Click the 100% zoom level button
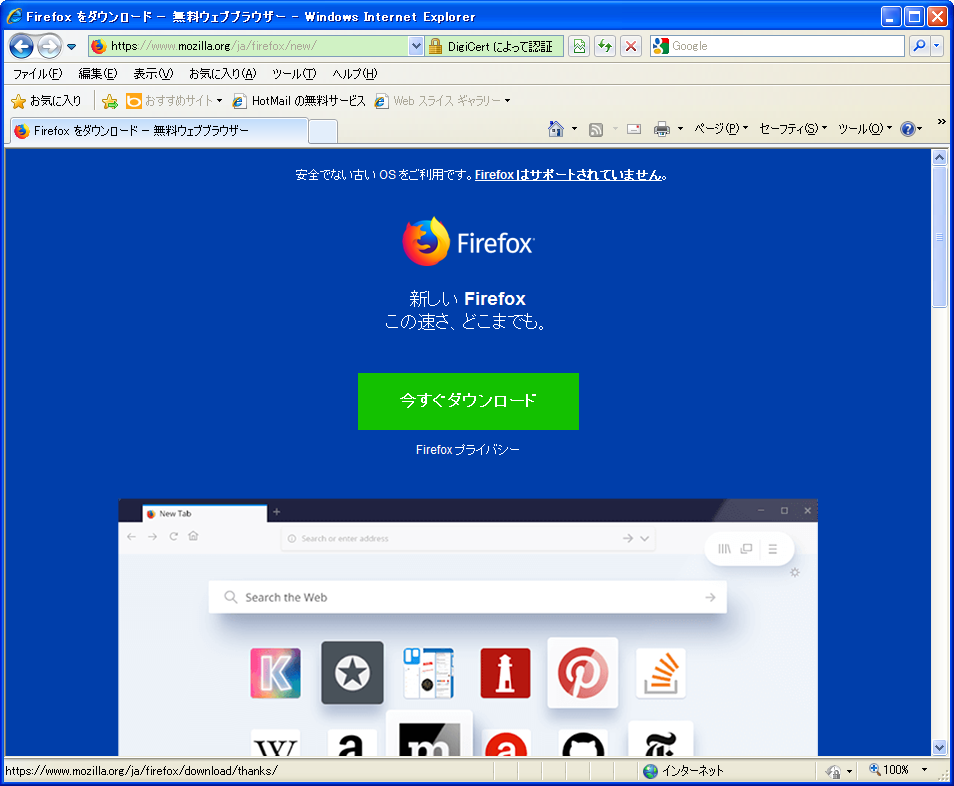Image resolution: width=954 pixels, height=786 pixels. tap(889, 770)
